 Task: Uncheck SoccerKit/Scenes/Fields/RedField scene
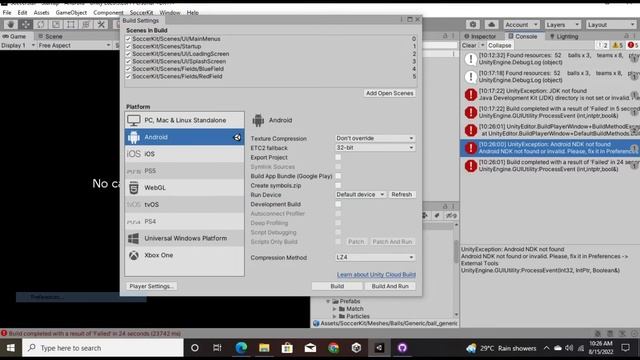[x=128, y=76]
